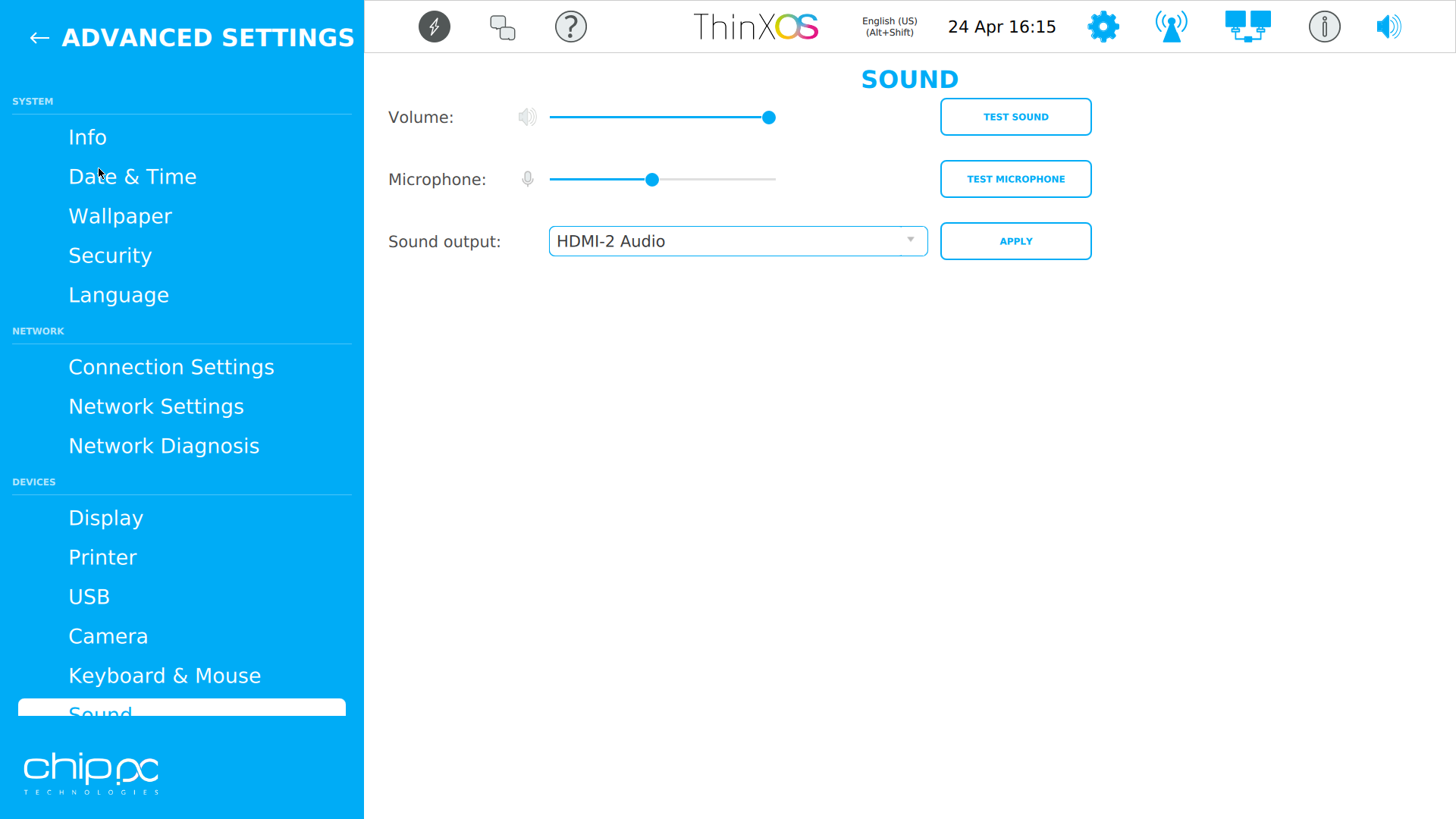
Task: Click the power options icon
Action: (434, 26)
